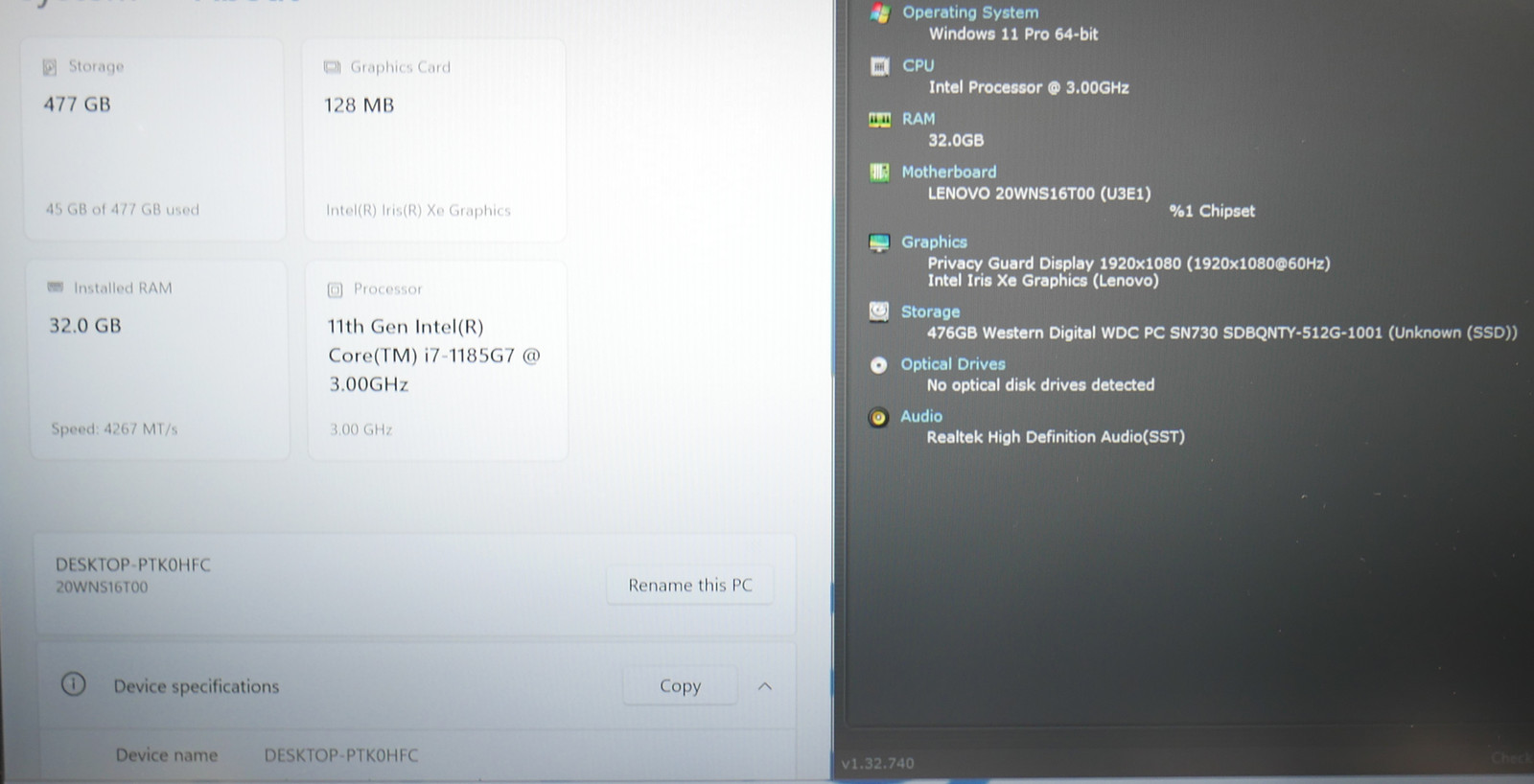Image resolution: width=1534 pixels, height=784 pixels.
Task: Open the Graphics heading in Speccy
Action: (934, 242)
